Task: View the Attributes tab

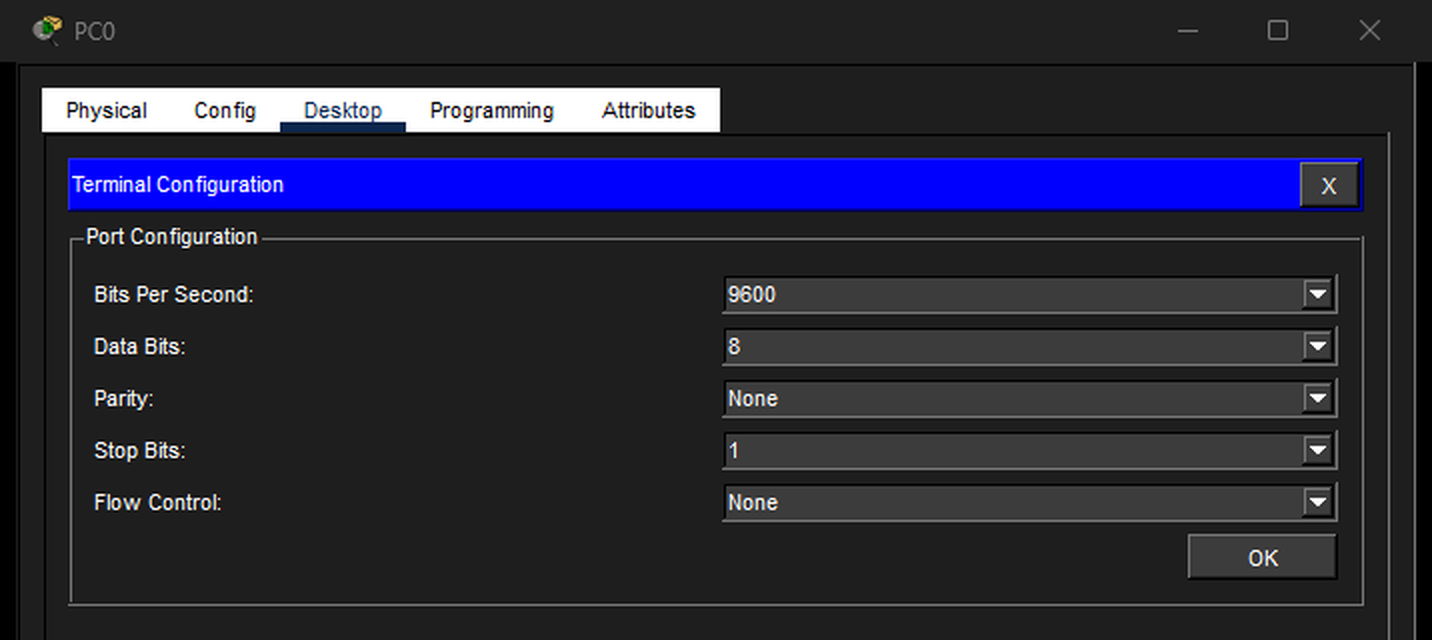Action: (647, 110)
